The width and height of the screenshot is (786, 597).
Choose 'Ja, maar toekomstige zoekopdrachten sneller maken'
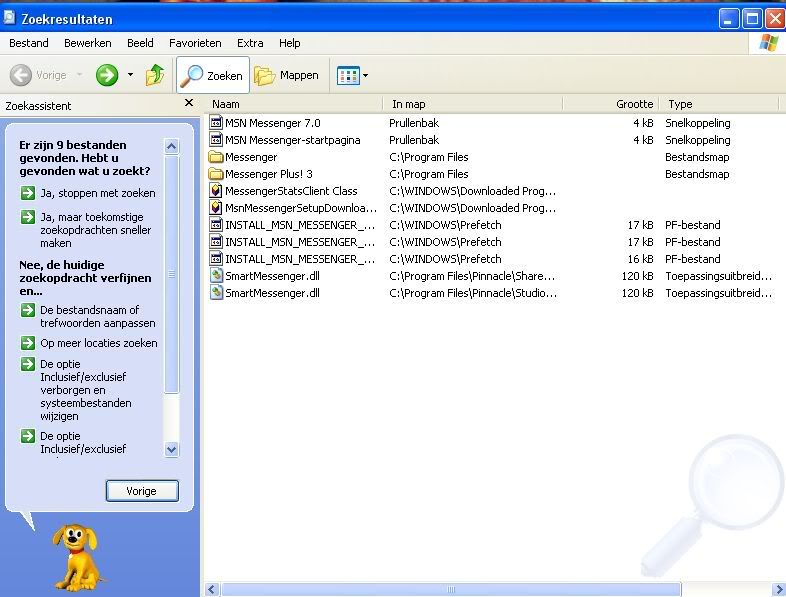(95, 230)
